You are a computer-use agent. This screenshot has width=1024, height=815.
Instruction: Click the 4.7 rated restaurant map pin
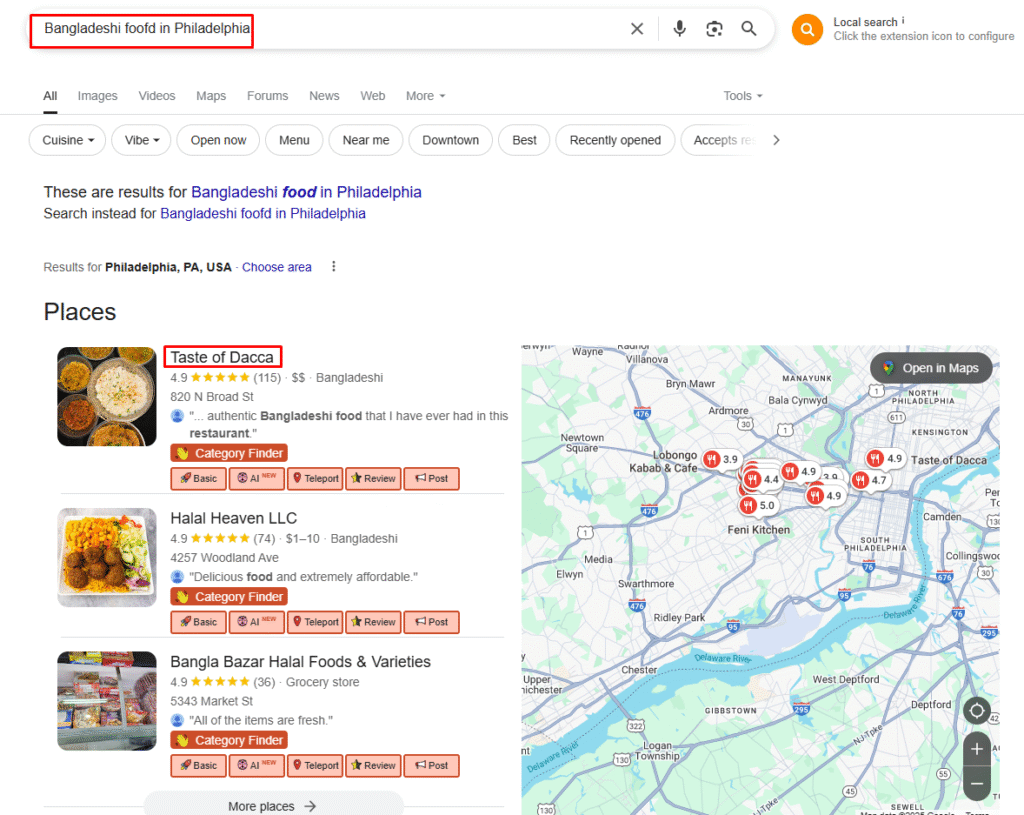[871, 481]
